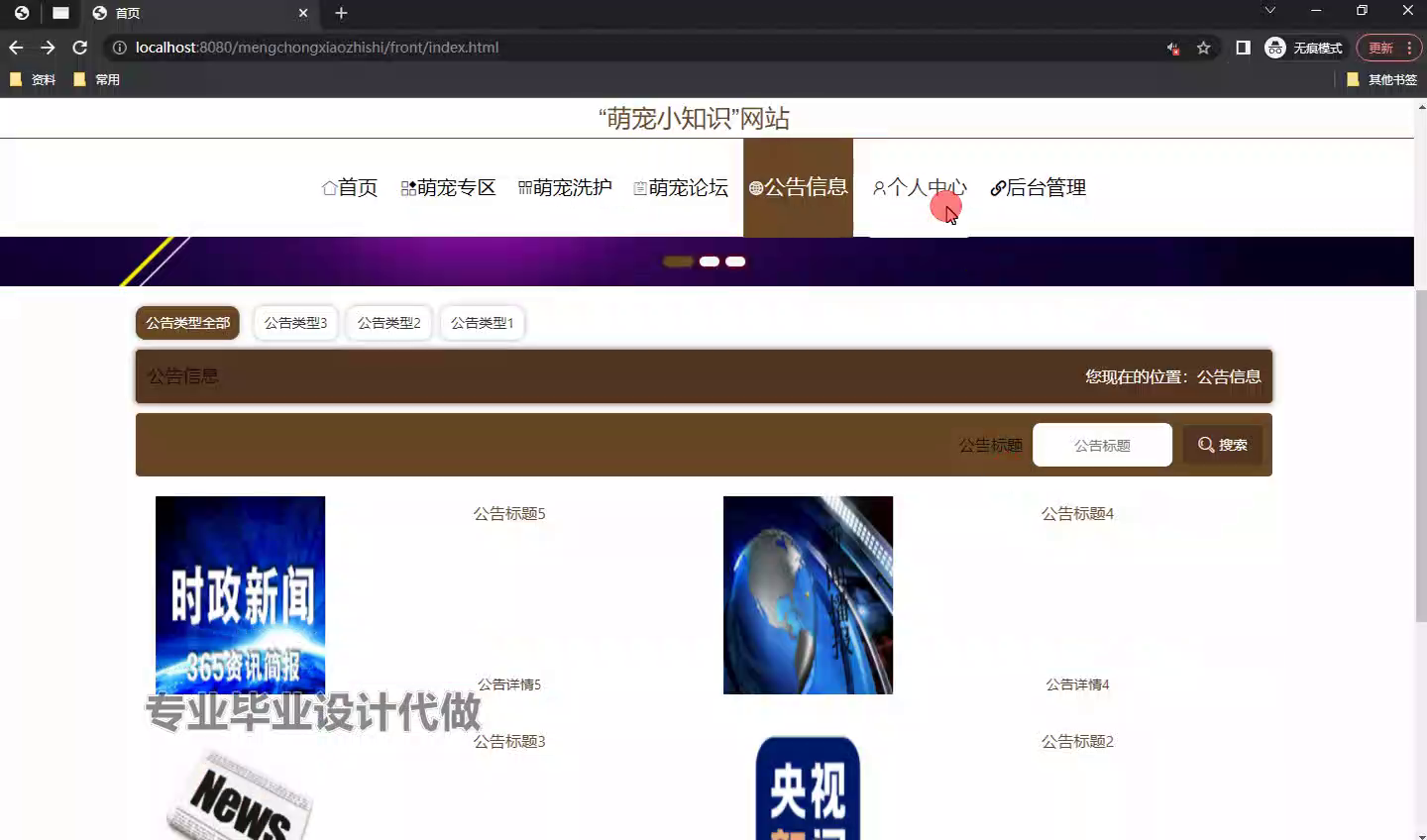Open 萌宠论坛 navigation item

pyautogui.click(x=681, y=188)
